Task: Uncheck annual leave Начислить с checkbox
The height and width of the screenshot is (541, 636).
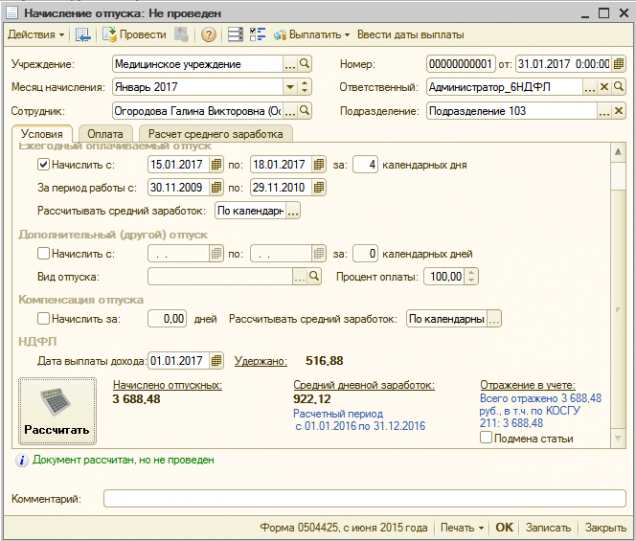Action: (43, 165)
